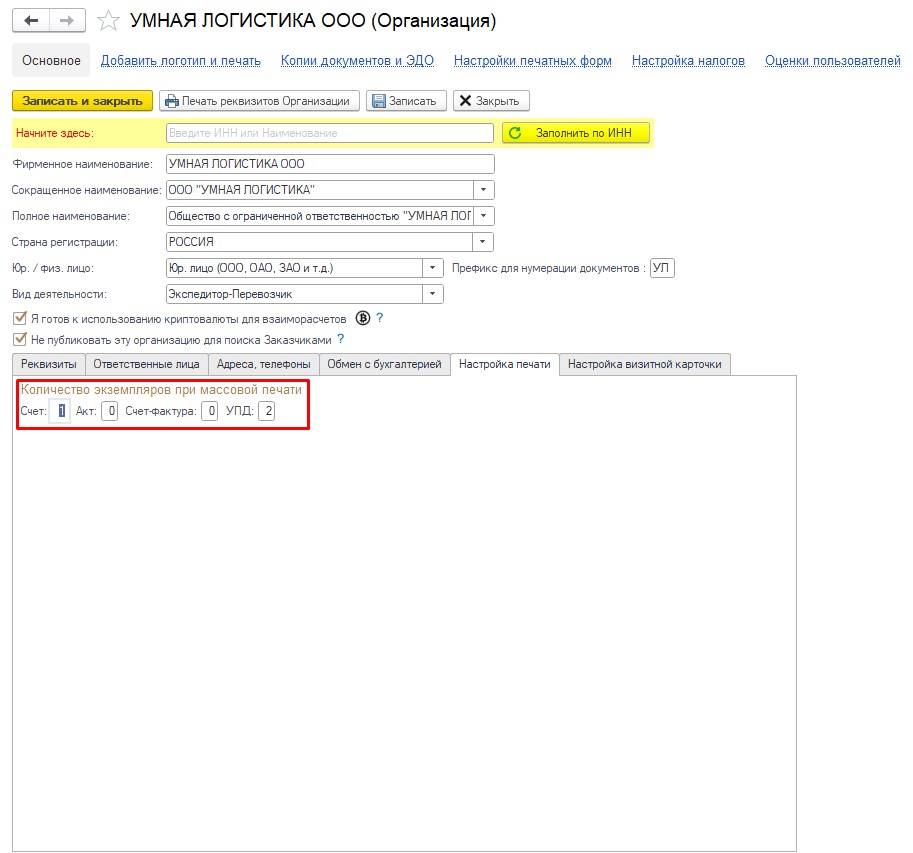Screen dimensions: 913x853
Task: Switch to Ответственные лица tab
Action: pos(147,364)
